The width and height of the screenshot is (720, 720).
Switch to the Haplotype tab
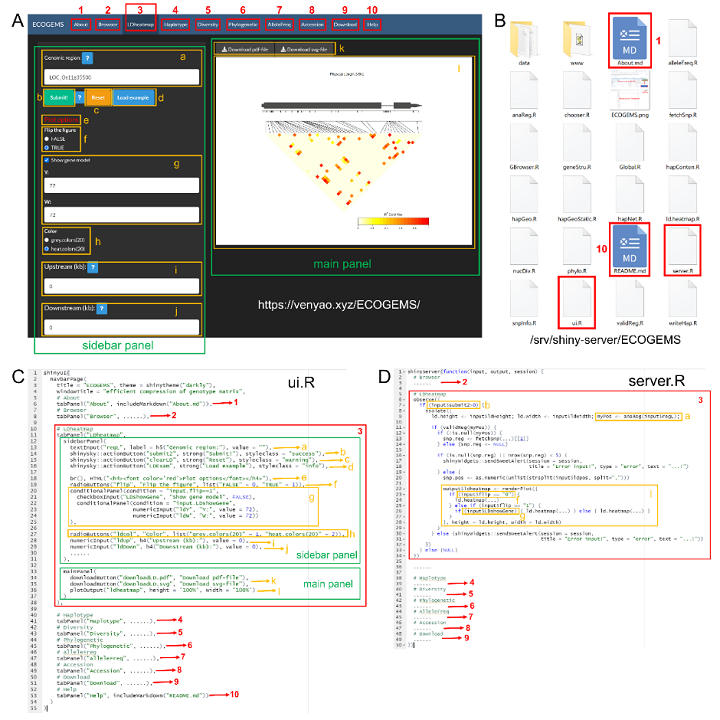174,22
